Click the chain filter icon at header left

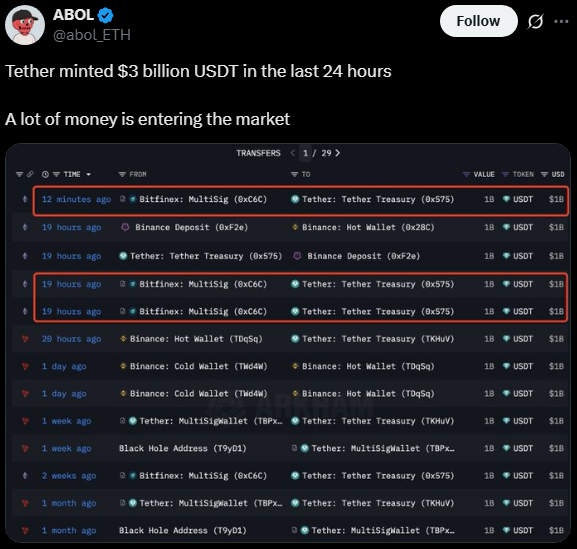[x=20, y=174]
